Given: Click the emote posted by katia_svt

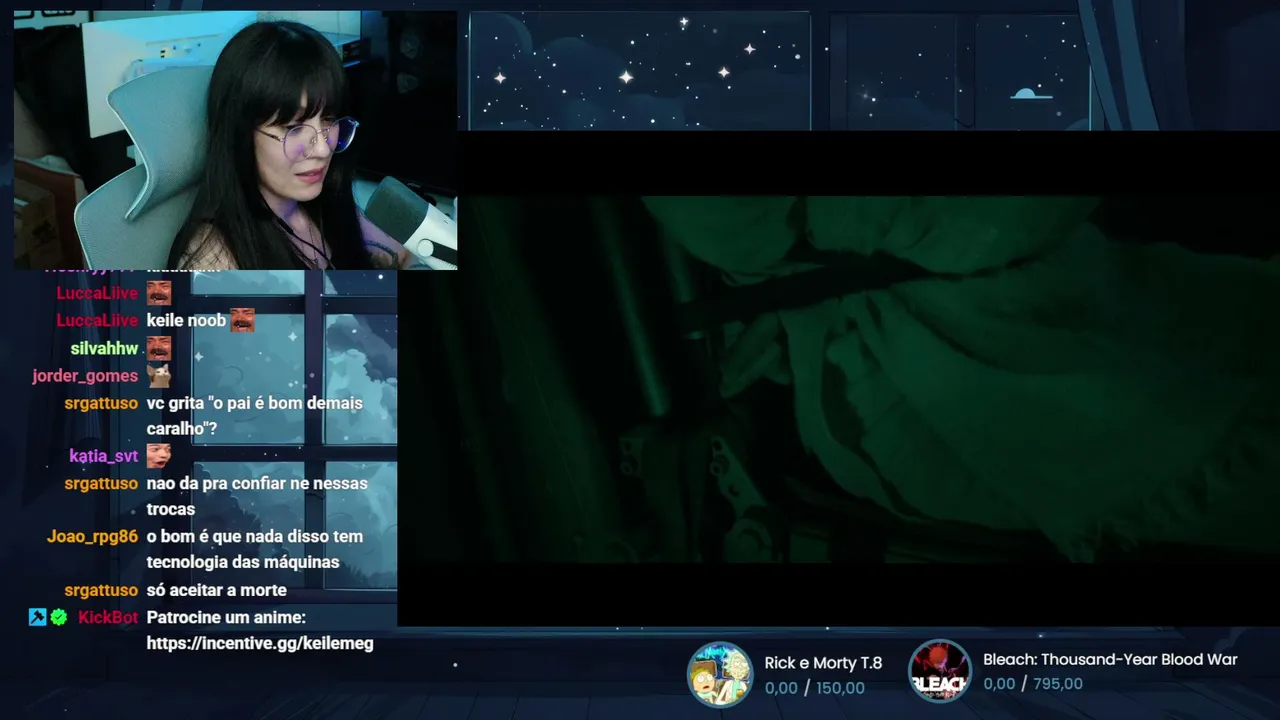Looking at the screenshot, I should tap(159, 456).
